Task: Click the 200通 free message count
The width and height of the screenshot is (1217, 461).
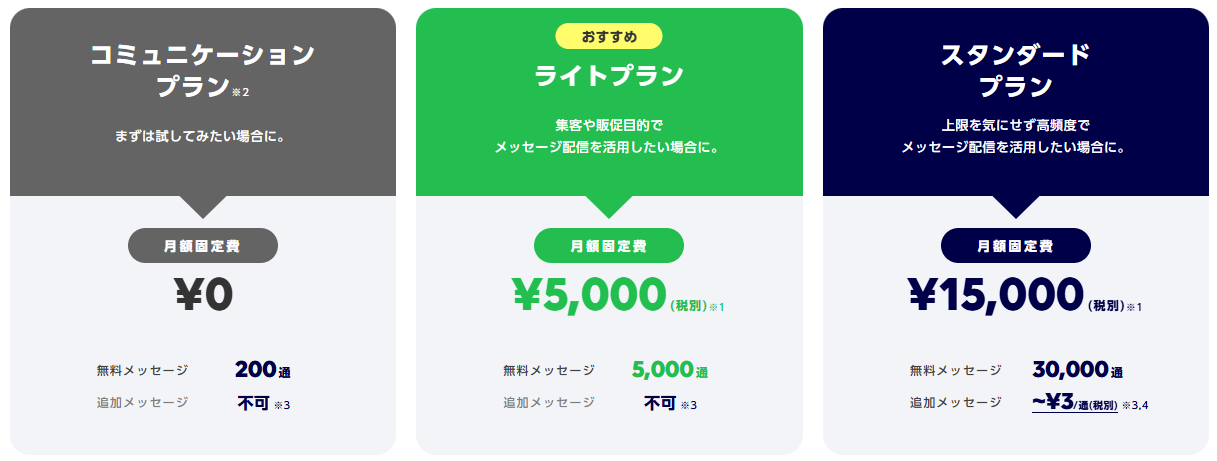Action: point(263,370)
